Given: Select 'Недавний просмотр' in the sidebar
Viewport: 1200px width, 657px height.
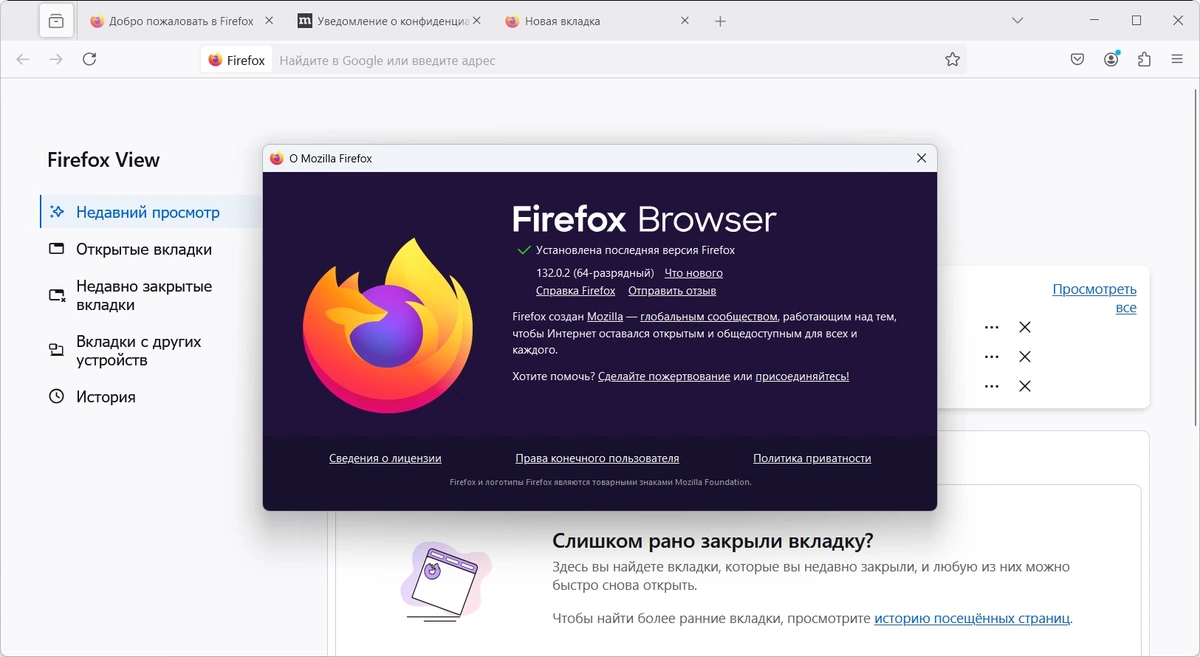Looking at the screenshot, I should (150, 212).
